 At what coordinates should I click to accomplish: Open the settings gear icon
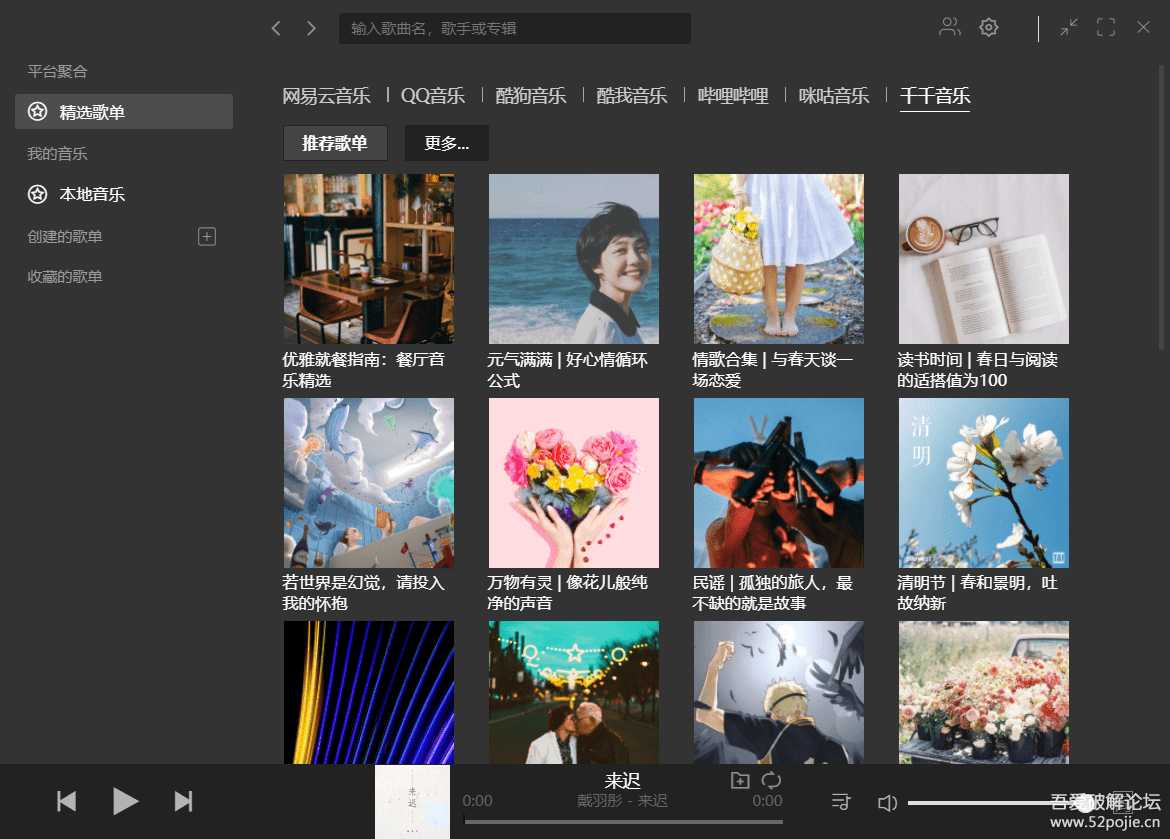click(x=988, y=27)
